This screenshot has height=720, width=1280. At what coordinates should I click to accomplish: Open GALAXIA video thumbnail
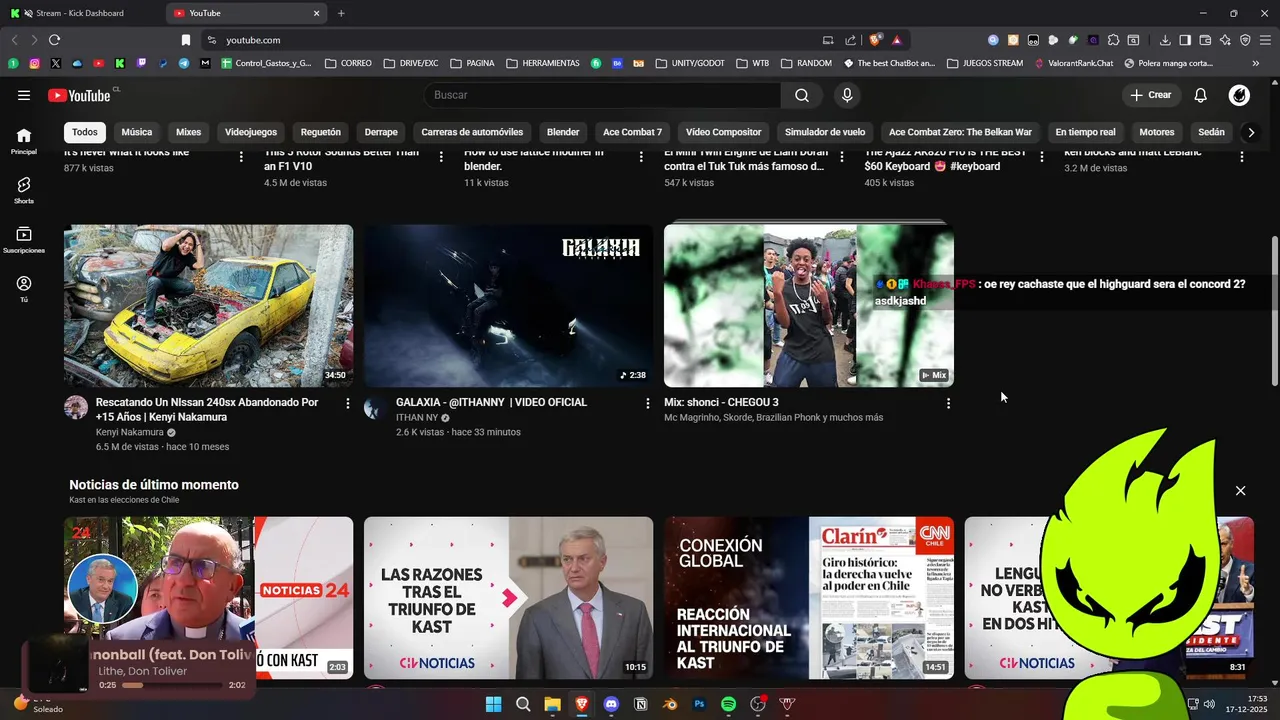[508, 305]
